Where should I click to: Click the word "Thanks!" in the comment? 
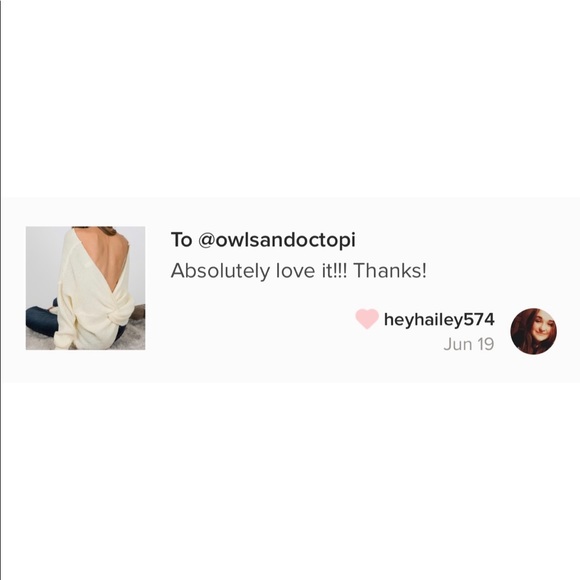point(390,271)
